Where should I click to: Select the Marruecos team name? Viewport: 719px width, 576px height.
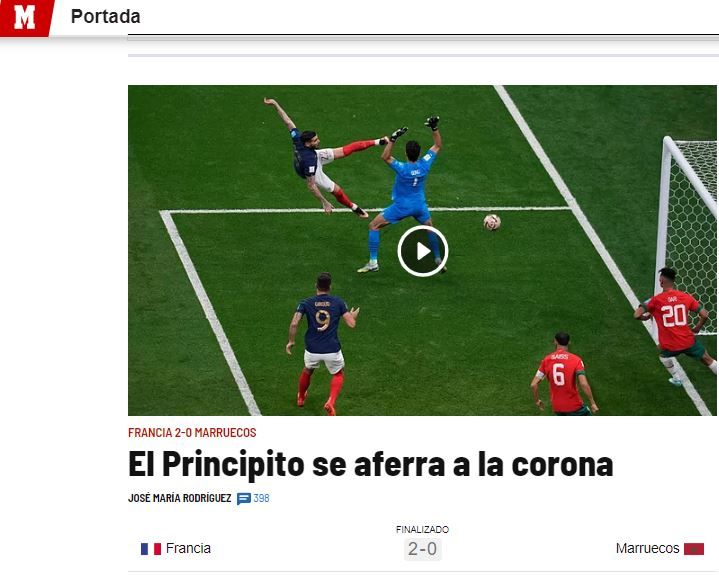tap(647, 548)
